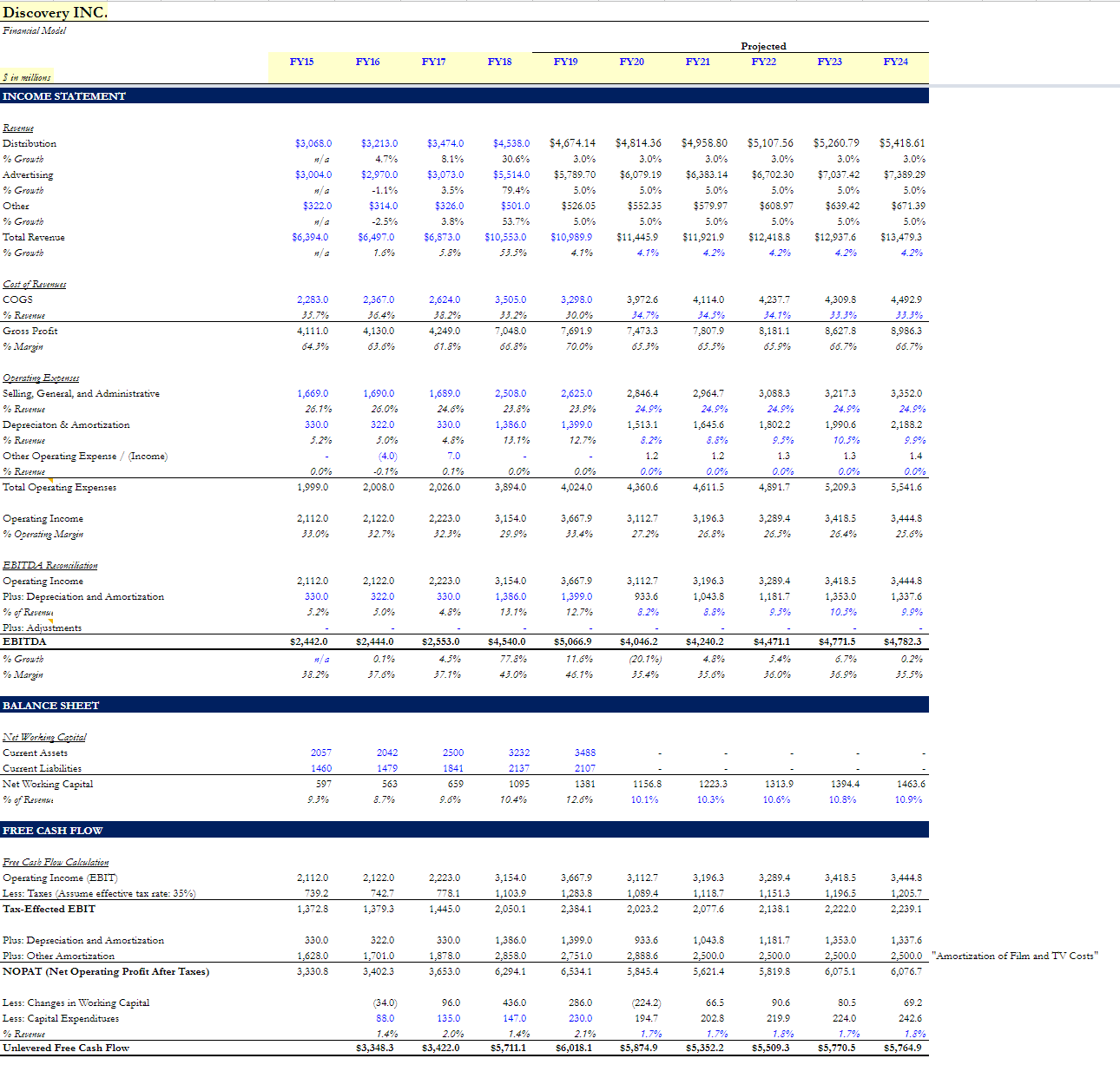Image resolution: width=1120 pixels, height=1065 pixels.
Task: Click the '$ in millions' note cell
Action: tap(27, 77)
